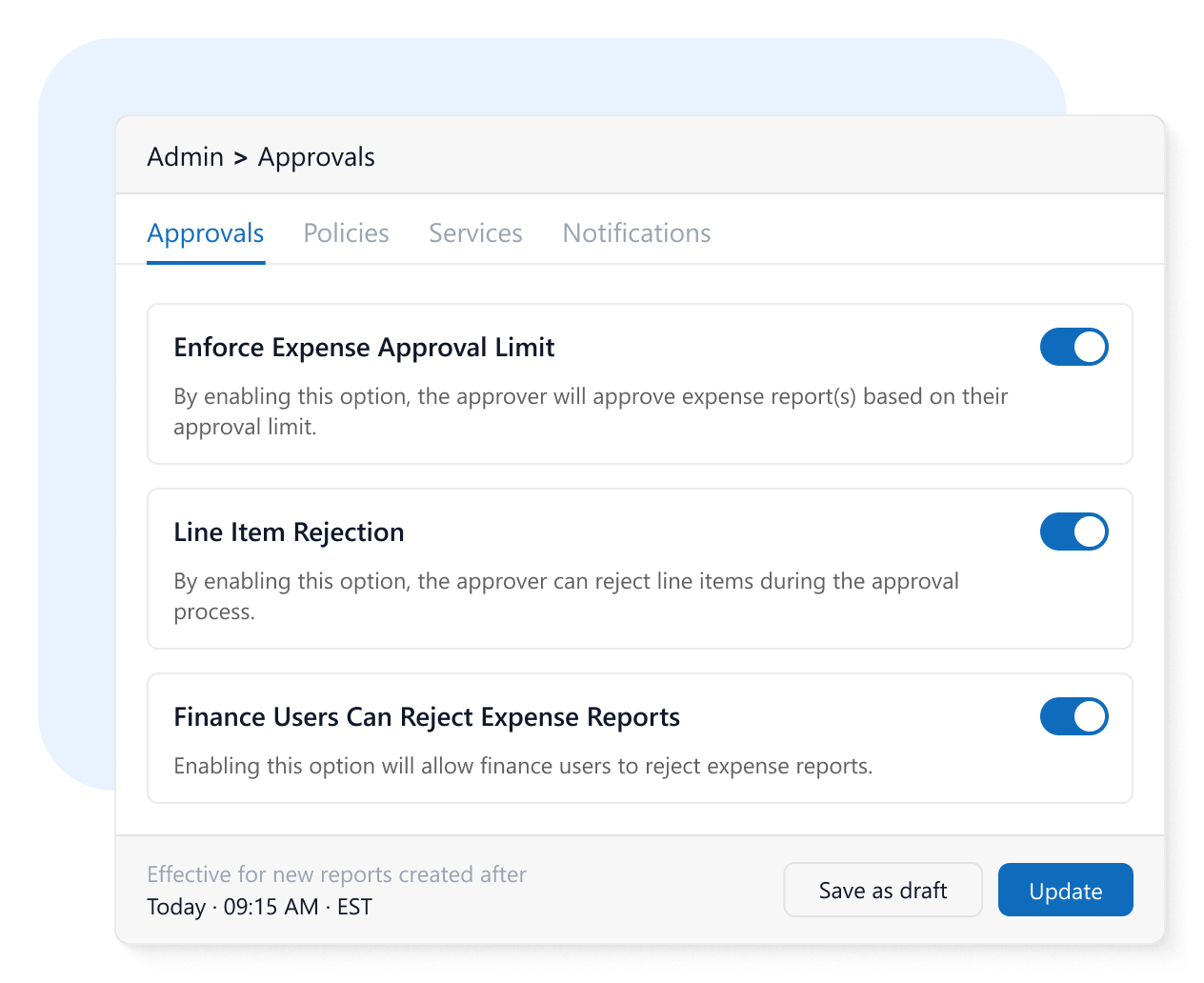Screen dimensions: 1204x983
Task: Disable Enforce Expense Approval Limit toggle
Action: pos(1074,348)
